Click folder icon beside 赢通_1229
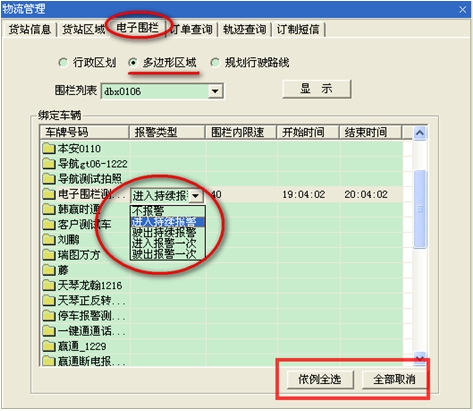 (49, 346)
